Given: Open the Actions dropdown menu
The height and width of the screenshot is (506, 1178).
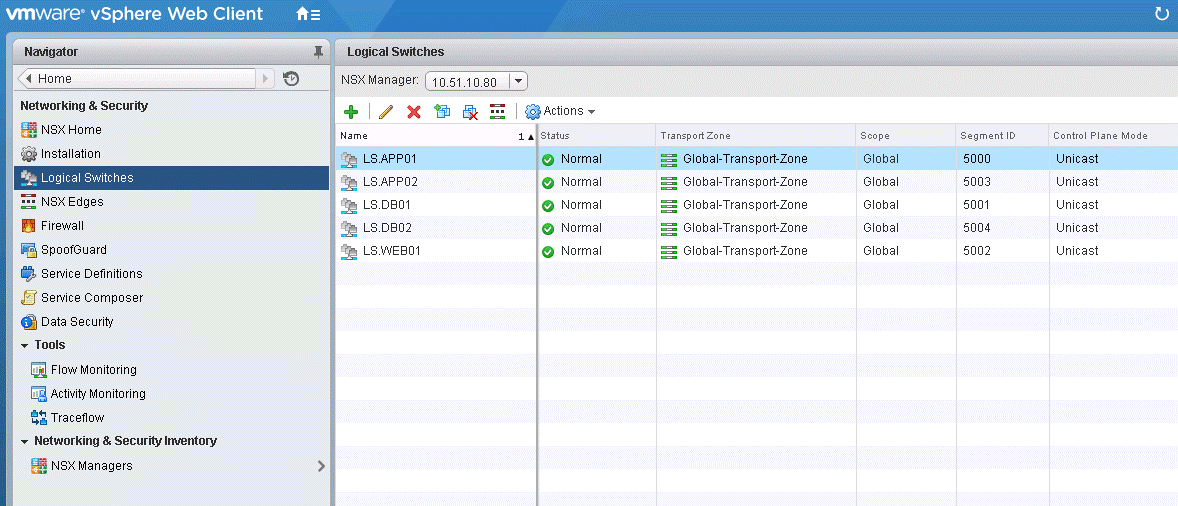Looking at the screenshot, I should [560, 111].
